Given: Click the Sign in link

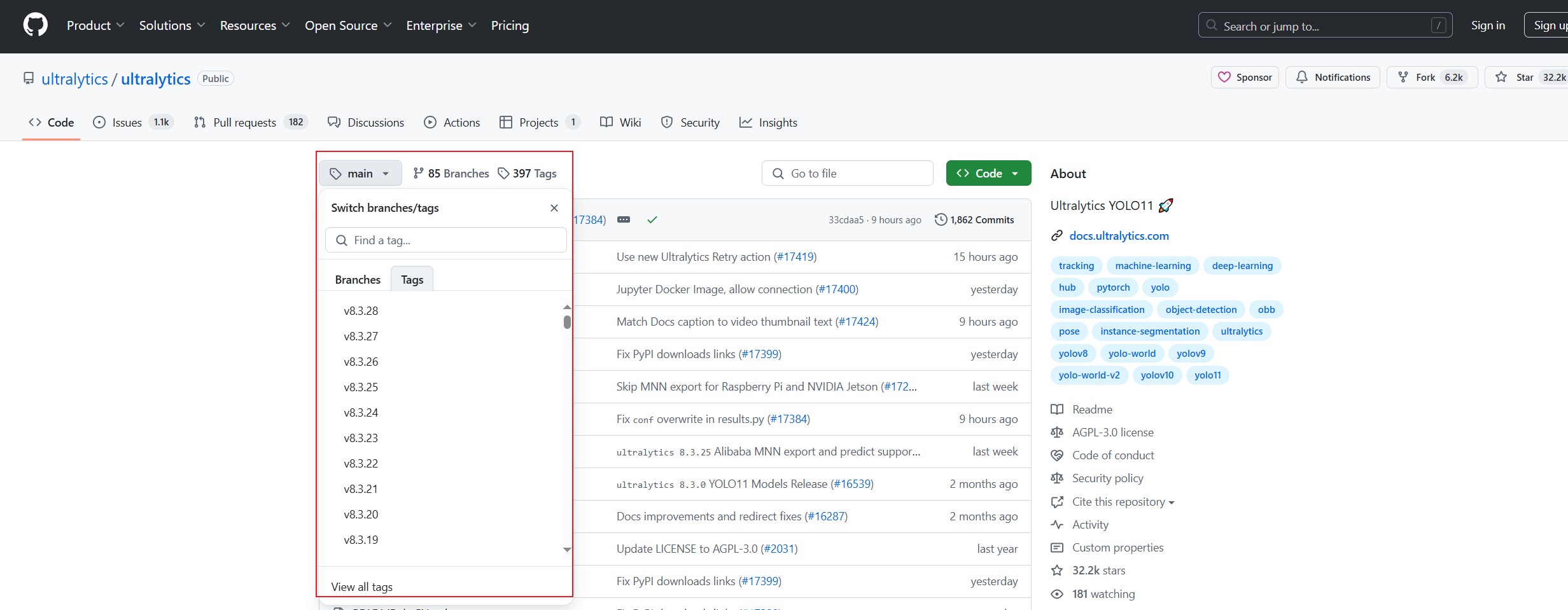Looking at the screenshot, I should [x=1488, y=25].
